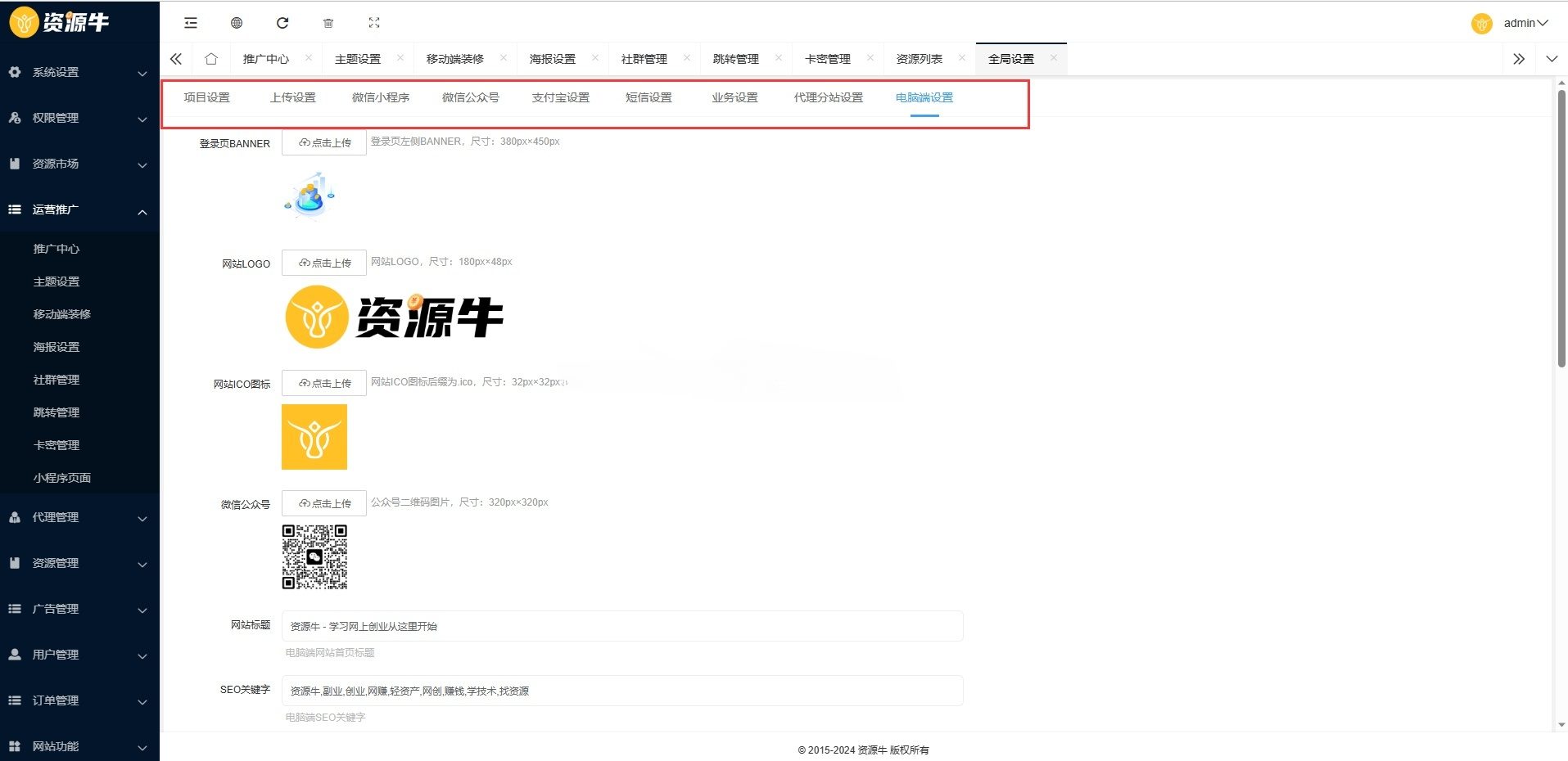Open the language globe icon
Viewport: 1568px width, 761px height.
[236, 23]
